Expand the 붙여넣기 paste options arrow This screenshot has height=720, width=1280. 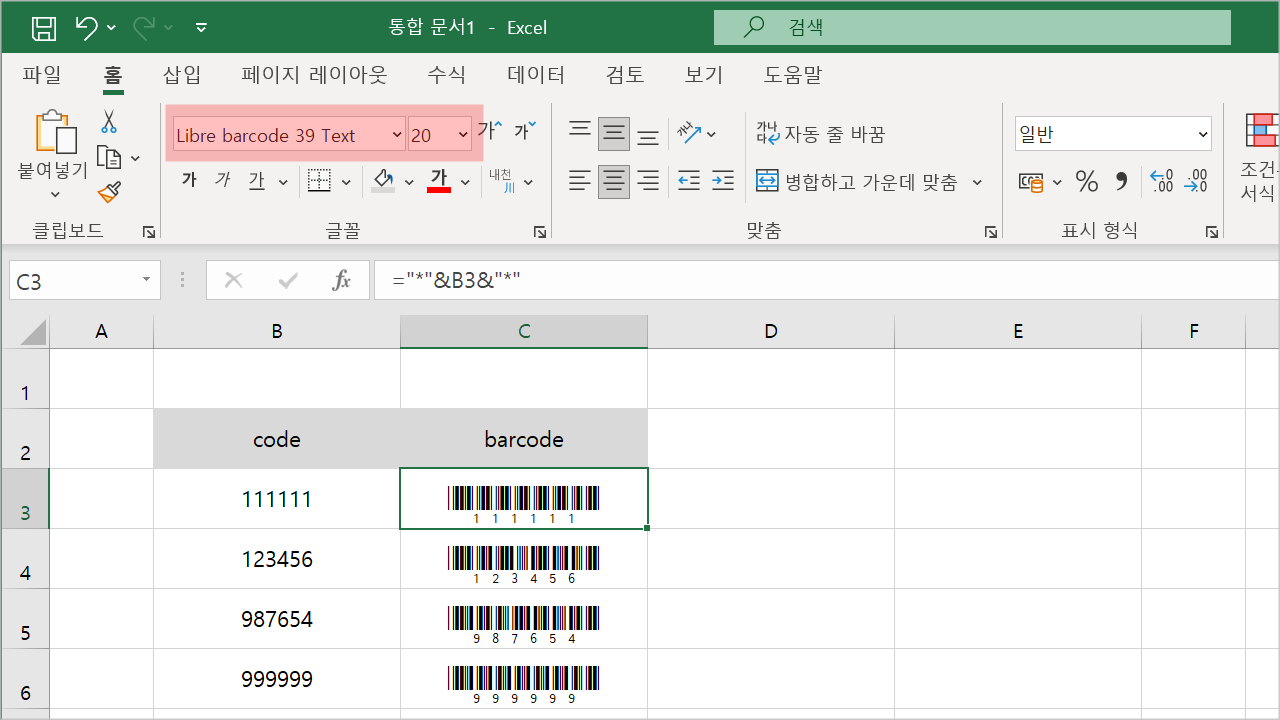tap(54, 193)
